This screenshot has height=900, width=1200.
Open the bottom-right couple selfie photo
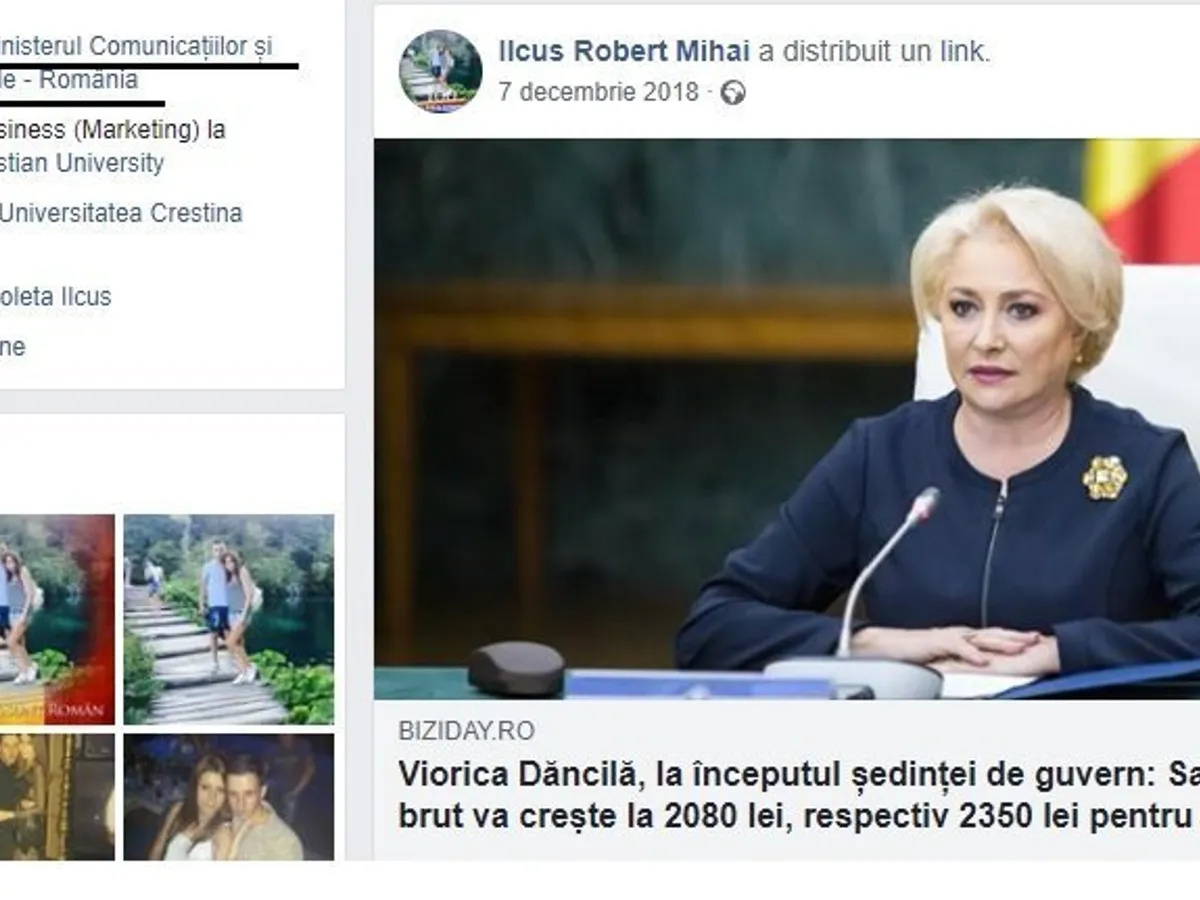pos(229,797)
